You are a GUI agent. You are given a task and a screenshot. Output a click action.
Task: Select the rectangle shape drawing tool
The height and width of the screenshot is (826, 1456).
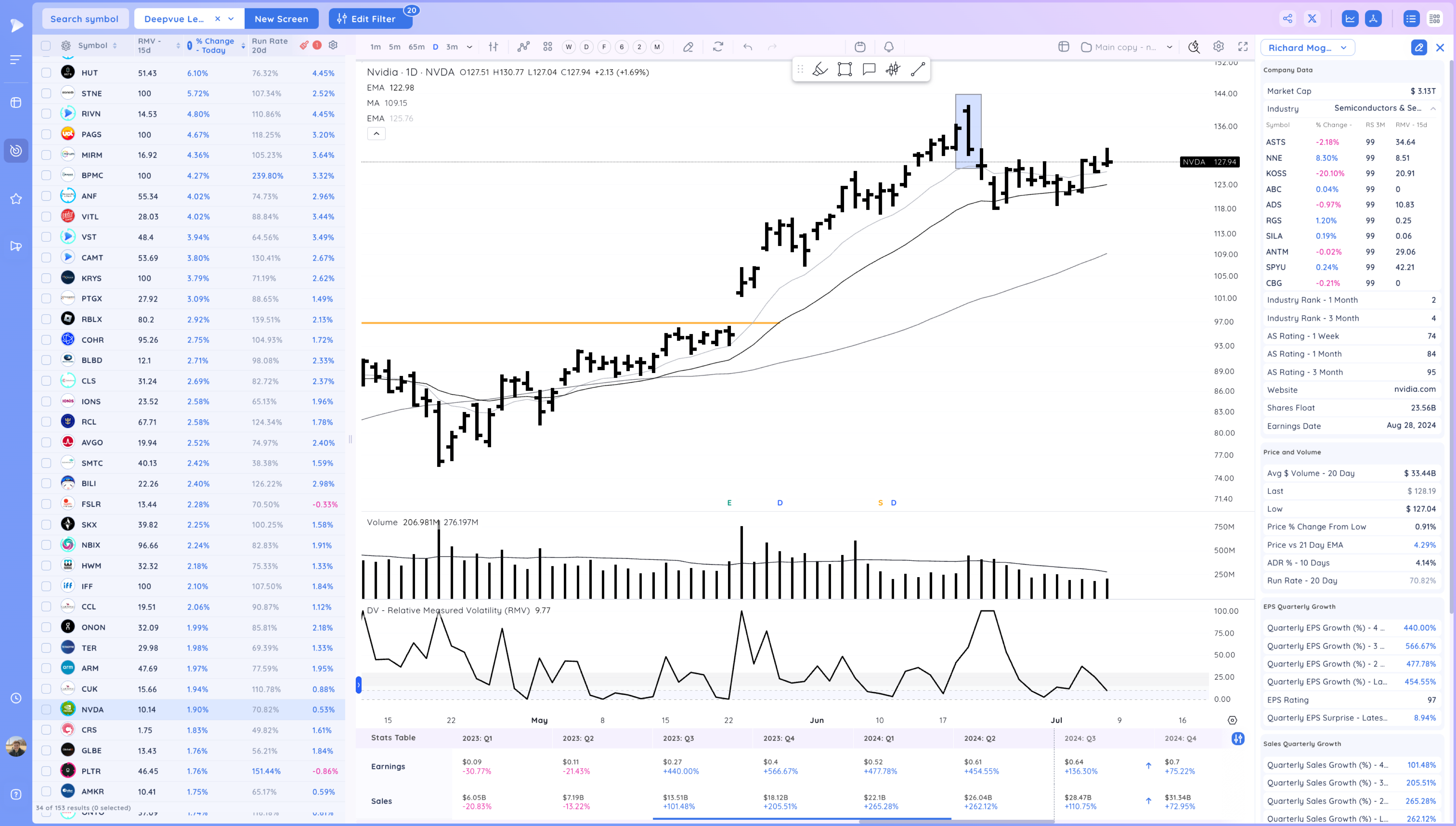pyautogui.click(x=844, y=69)
